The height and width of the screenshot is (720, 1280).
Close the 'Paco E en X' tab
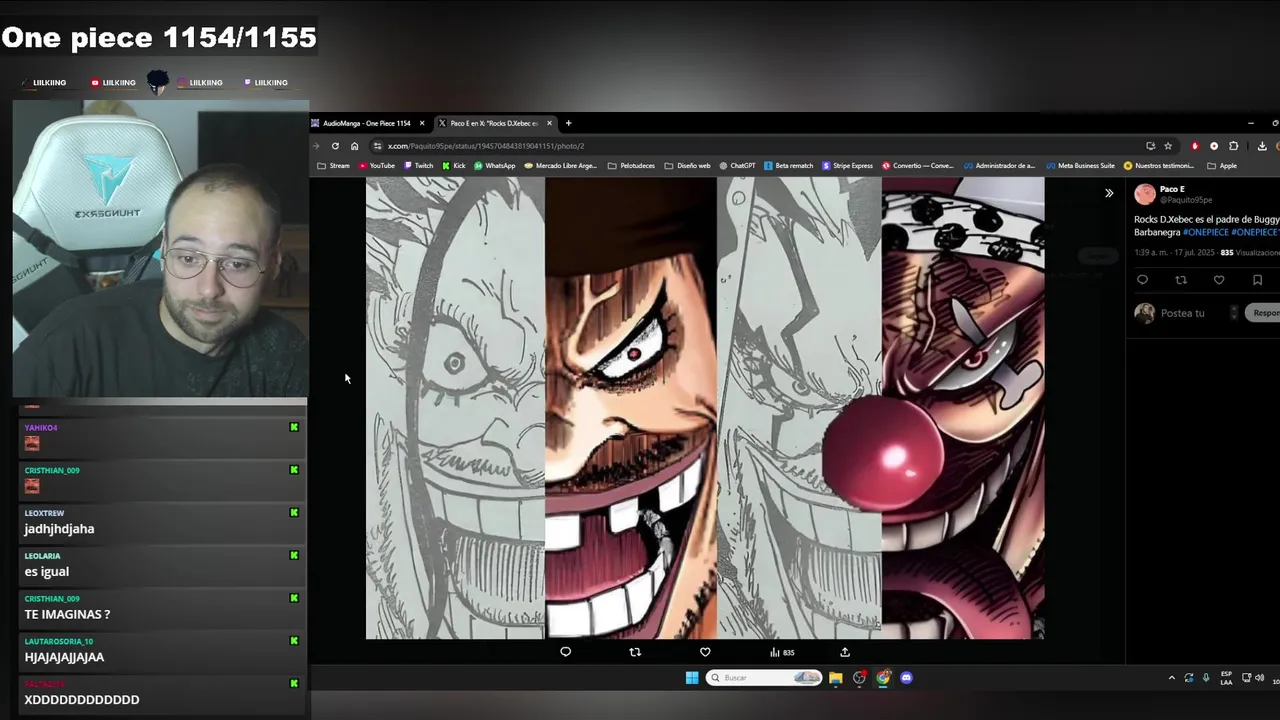[x=549, y=123]
